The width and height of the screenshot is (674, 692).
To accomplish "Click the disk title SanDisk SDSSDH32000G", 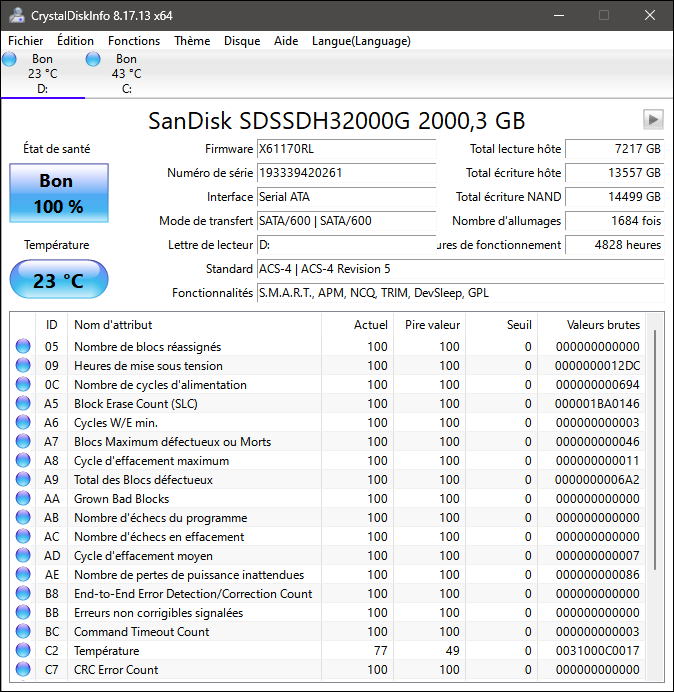I will 336,120.
